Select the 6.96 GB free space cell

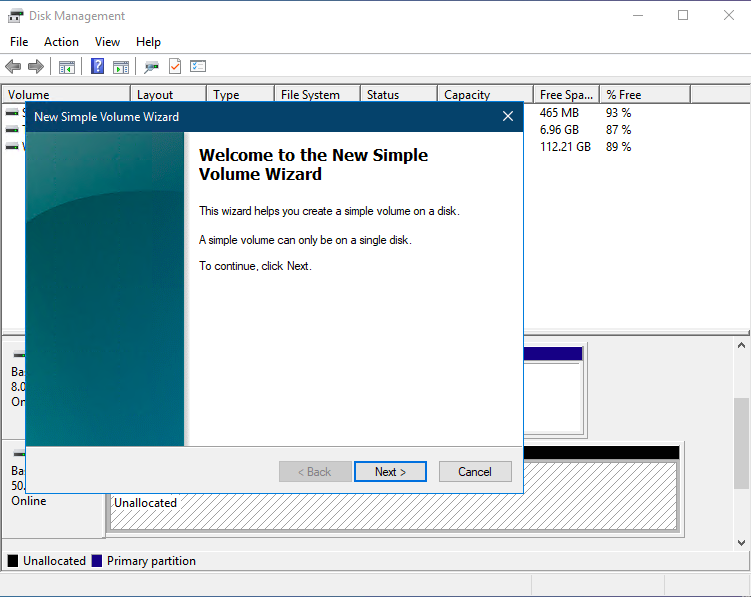click(x=559, y=130)
